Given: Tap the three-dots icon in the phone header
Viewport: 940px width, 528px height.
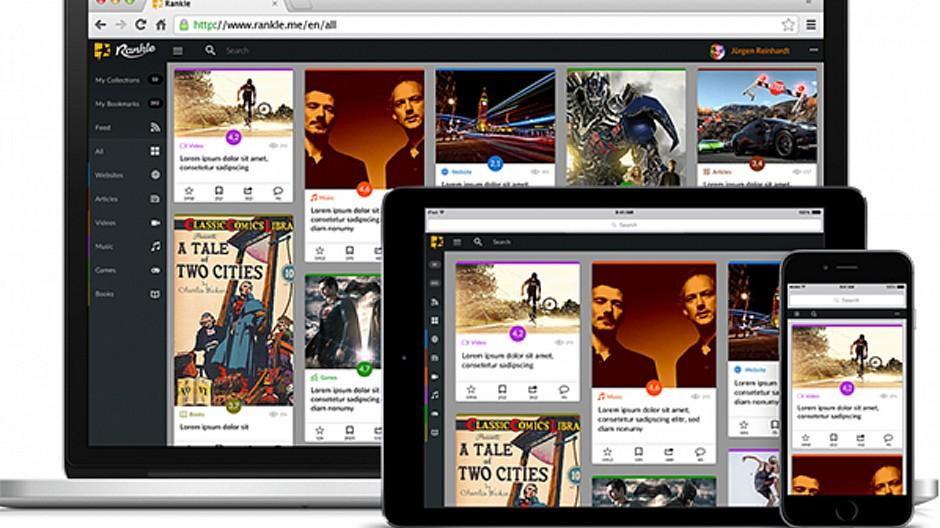Looking at the screenshot, I should (x=896, y=314).
